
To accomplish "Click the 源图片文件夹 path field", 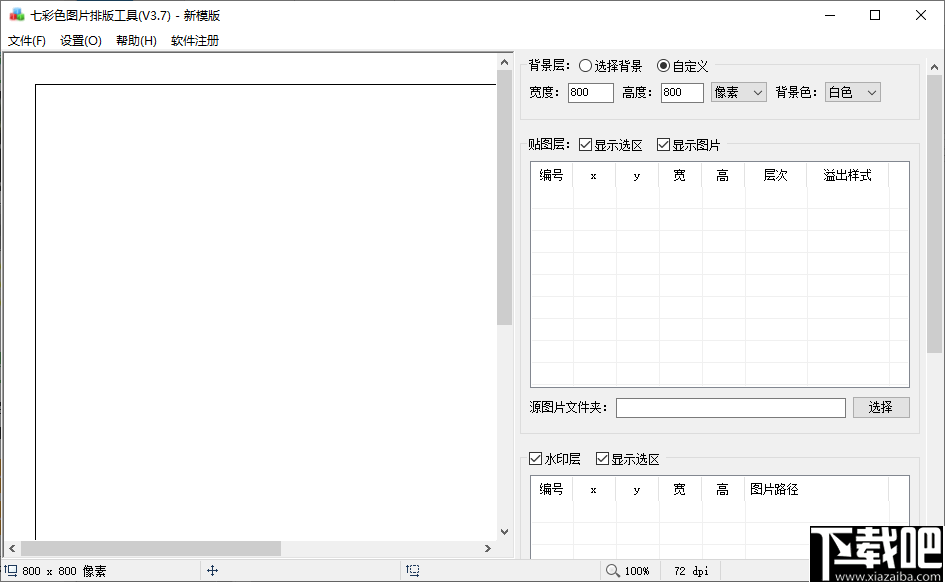I will pyautogui.click(x=730, y=408).
